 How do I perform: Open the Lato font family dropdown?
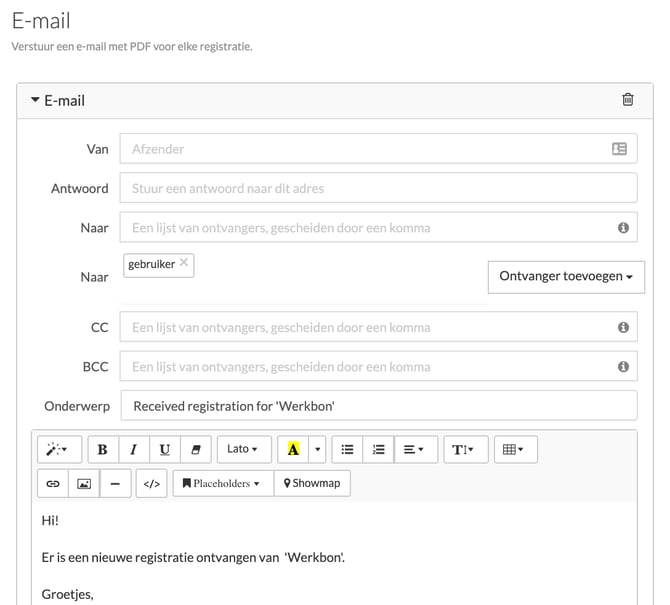(x=244, y=449)
